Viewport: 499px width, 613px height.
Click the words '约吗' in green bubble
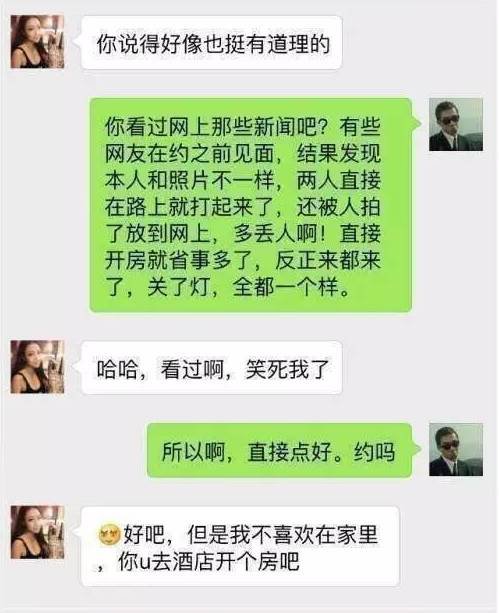pos(374,452)
